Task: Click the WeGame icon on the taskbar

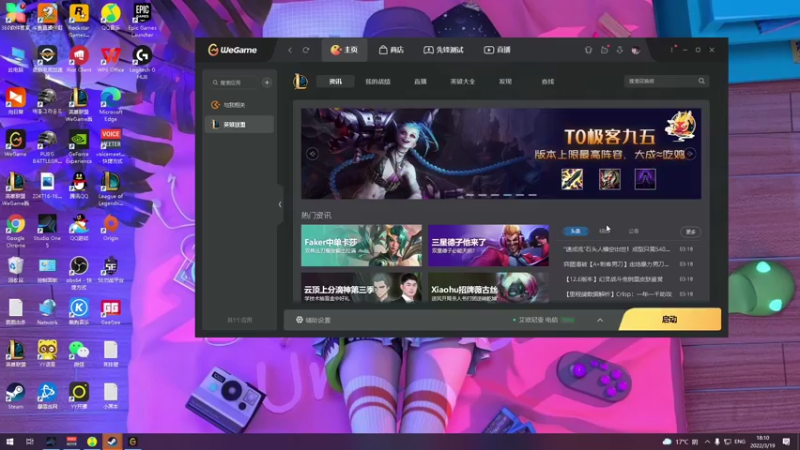Action: 133,441
